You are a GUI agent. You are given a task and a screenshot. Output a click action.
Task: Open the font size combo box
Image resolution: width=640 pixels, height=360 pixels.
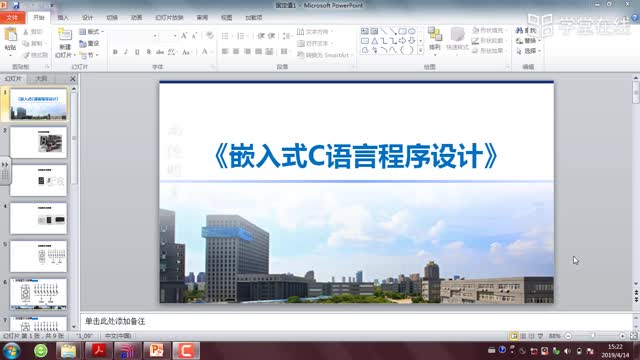[169, 36]
